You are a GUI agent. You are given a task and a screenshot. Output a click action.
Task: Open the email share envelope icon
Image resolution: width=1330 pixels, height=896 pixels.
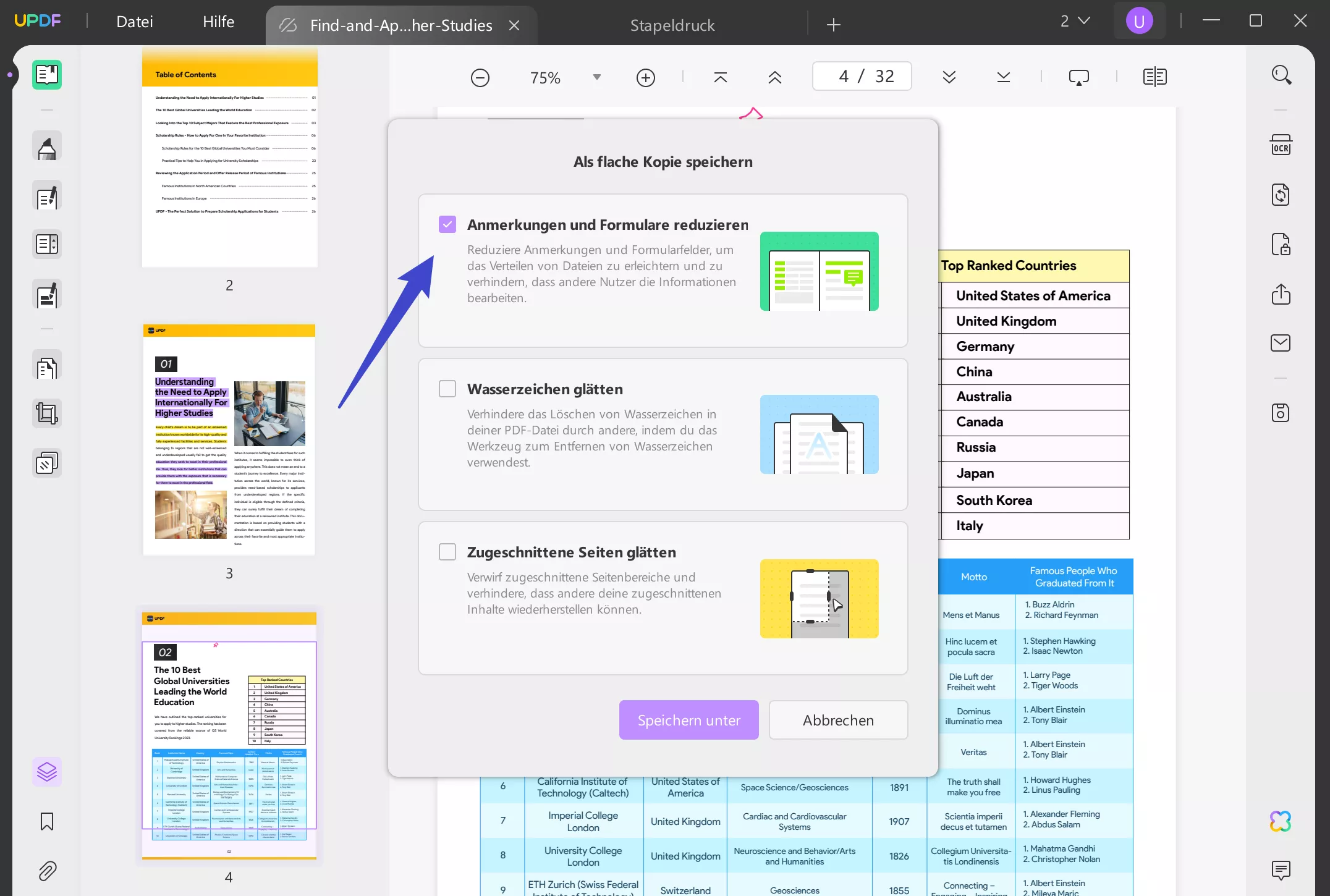[x=1281, y=343]
